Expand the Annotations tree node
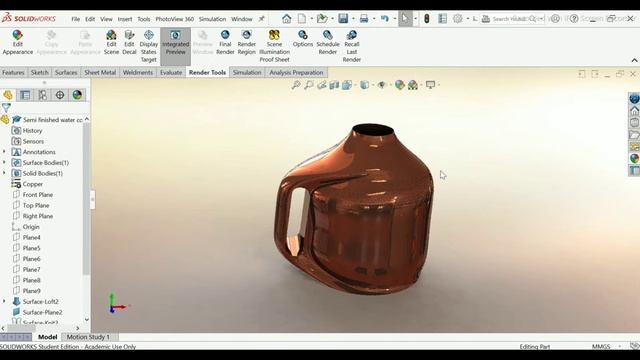This screenshot has height=360, width=640. 4,152
